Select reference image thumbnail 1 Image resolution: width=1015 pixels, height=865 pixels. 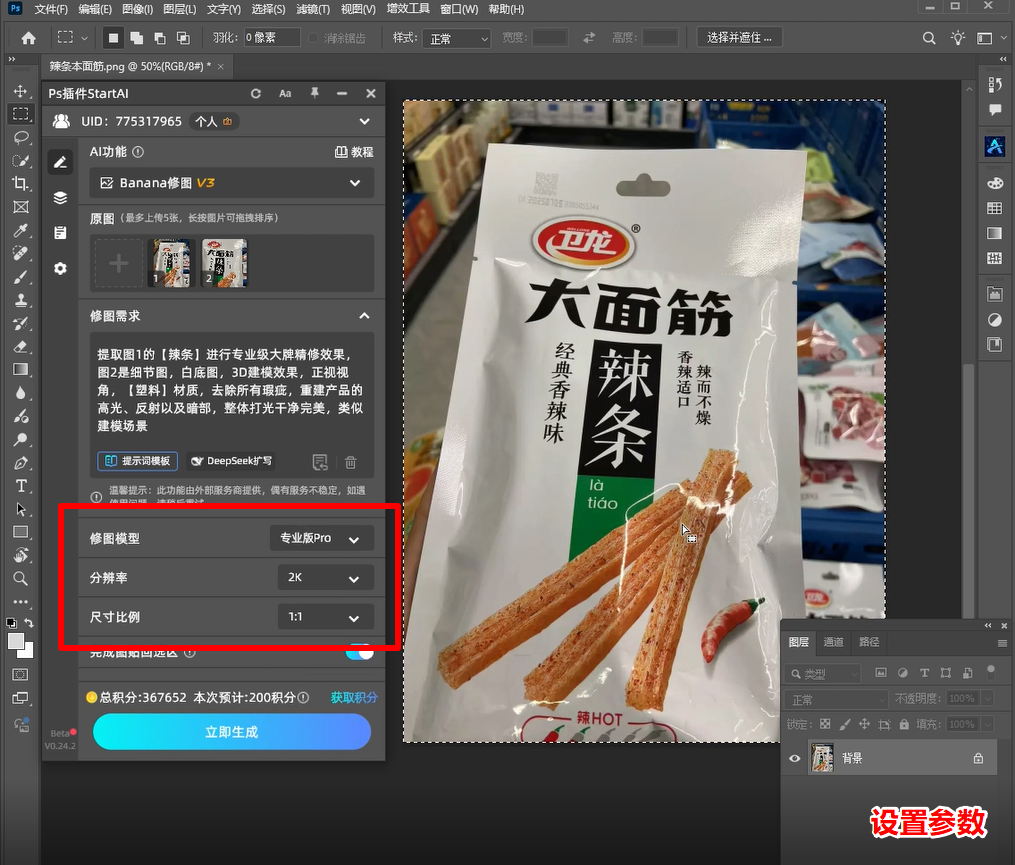(172, 263)
